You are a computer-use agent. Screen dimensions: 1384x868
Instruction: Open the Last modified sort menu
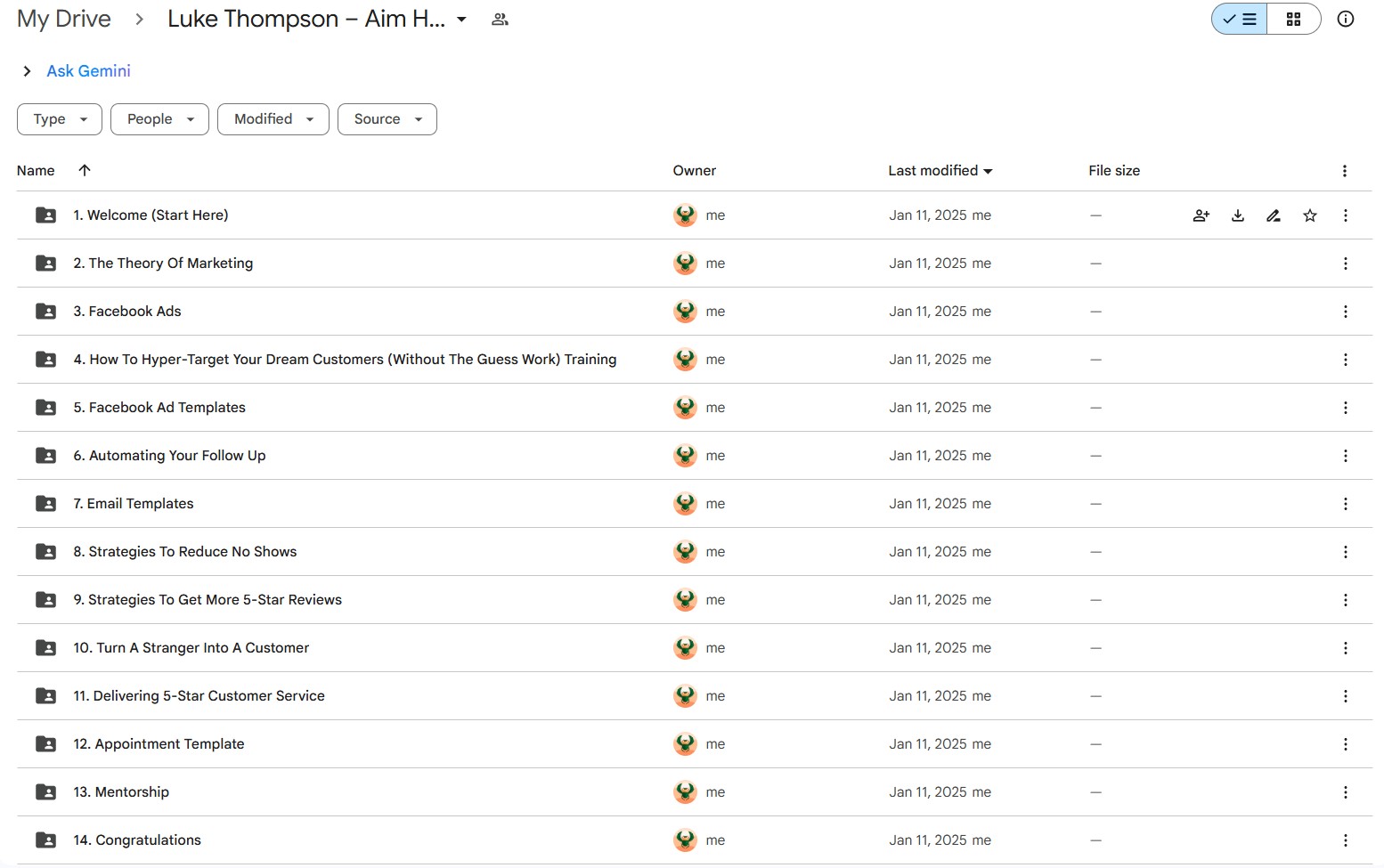[940, 171]
